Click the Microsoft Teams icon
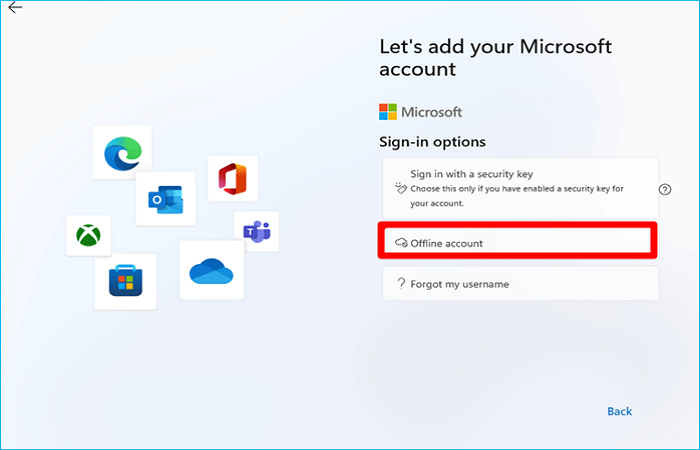This screenshot has height=450, width=700. tap(256, 231)
